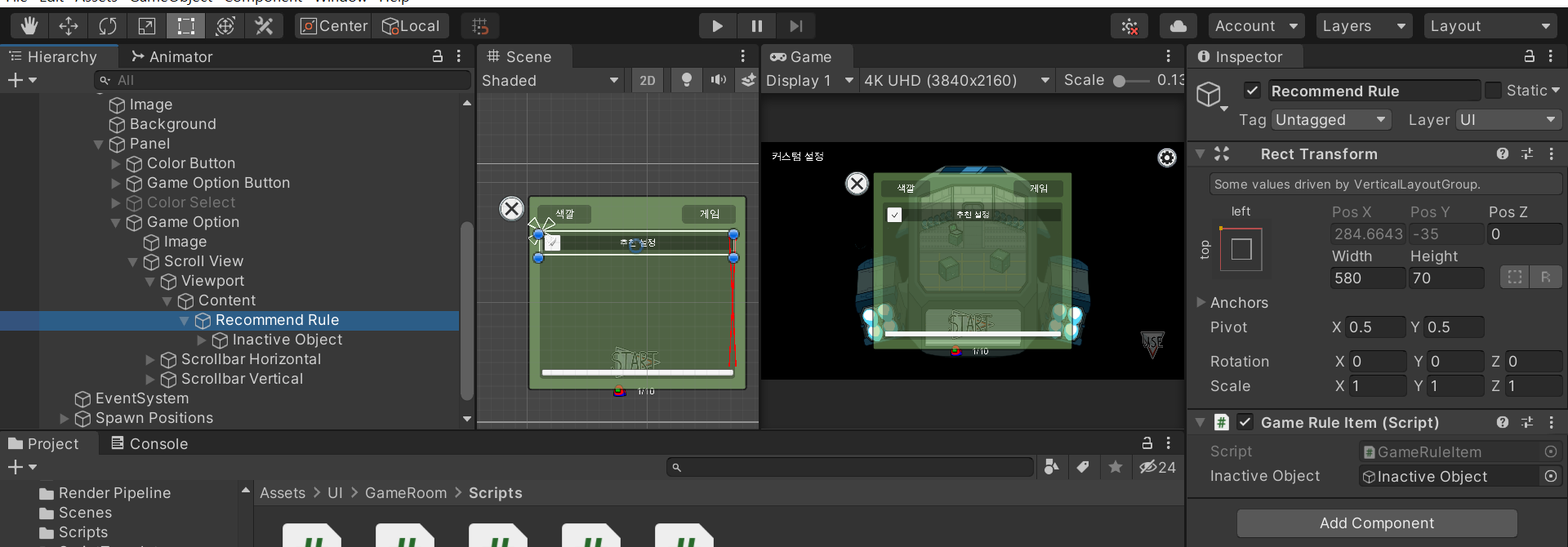Switch to the Animator tab

pyautogui.click(x=171, y=56)
